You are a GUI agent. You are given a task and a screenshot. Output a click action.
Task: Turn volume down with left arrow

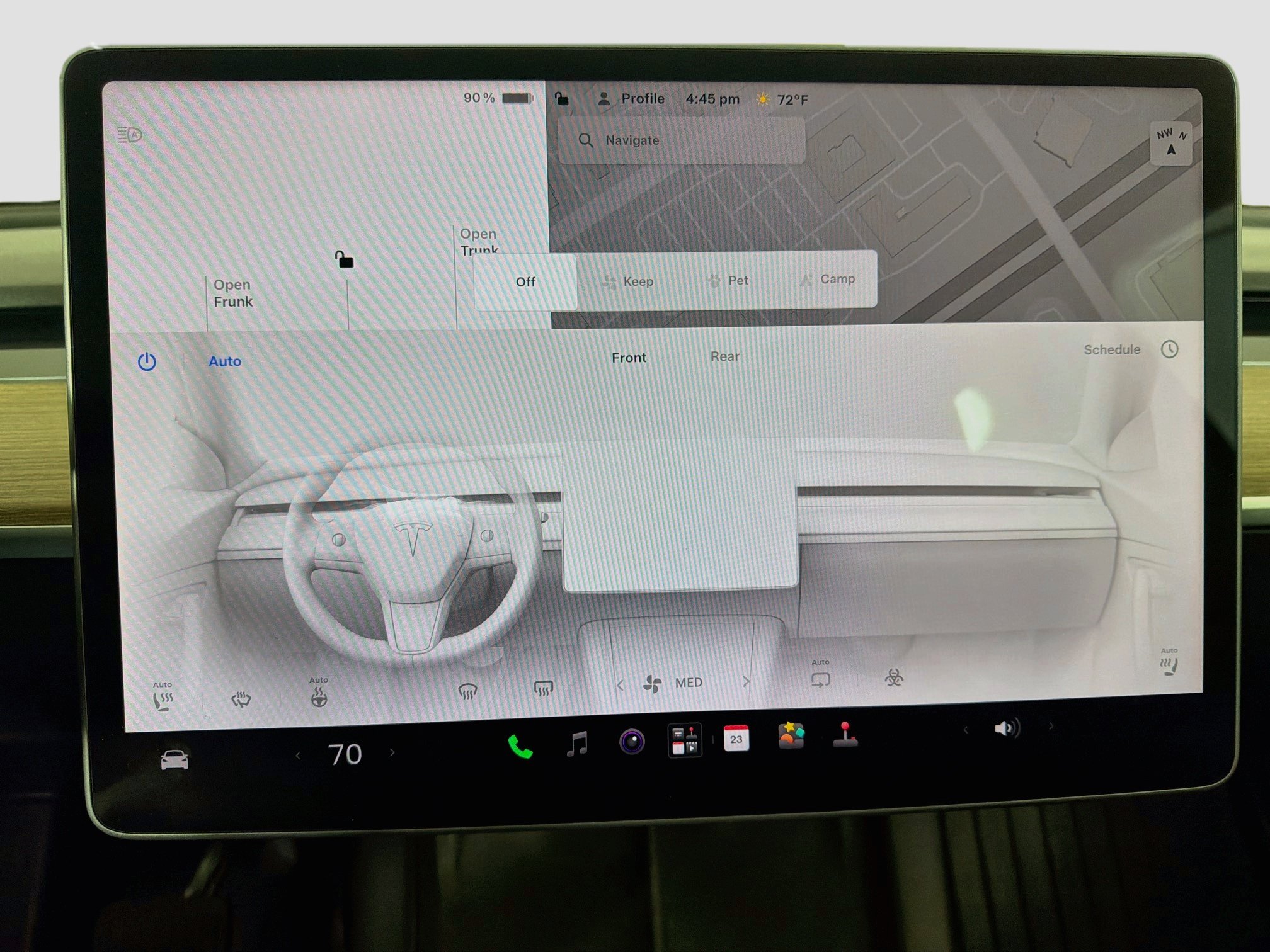coord(966,730)
